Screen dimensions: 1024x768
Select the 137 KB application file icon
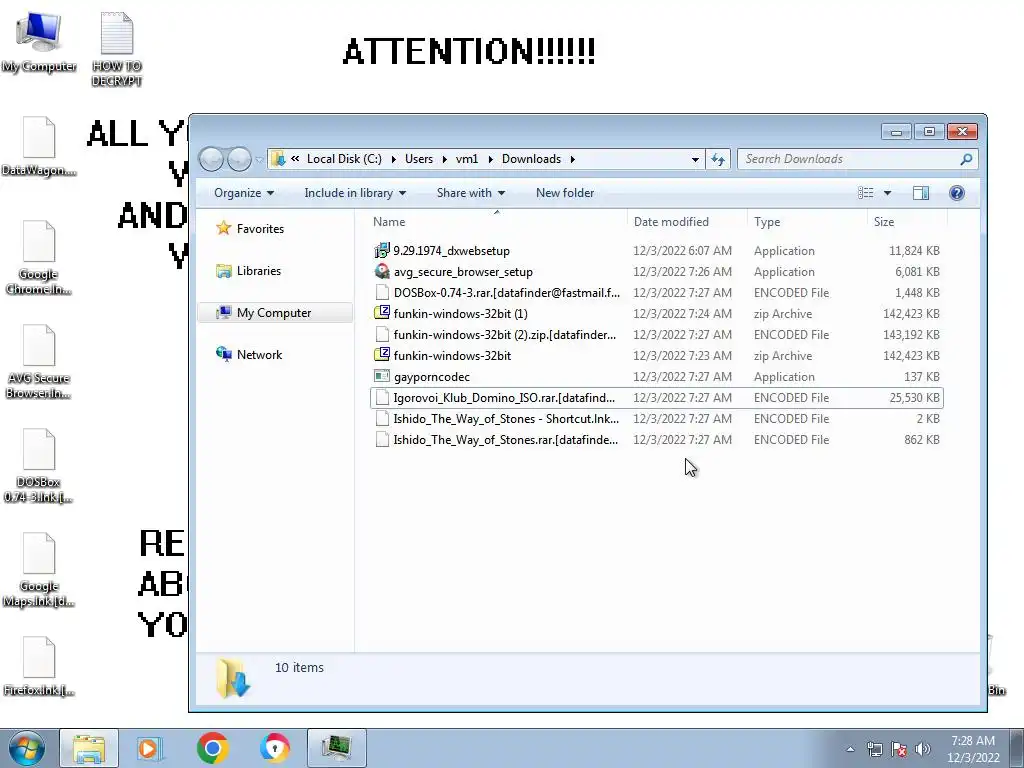click(382, 377)
